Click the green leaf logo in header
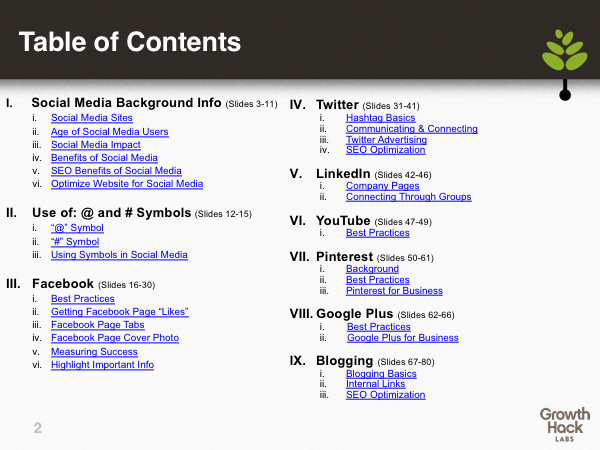Screen dimensions: 600x450 tap(564, 50)
